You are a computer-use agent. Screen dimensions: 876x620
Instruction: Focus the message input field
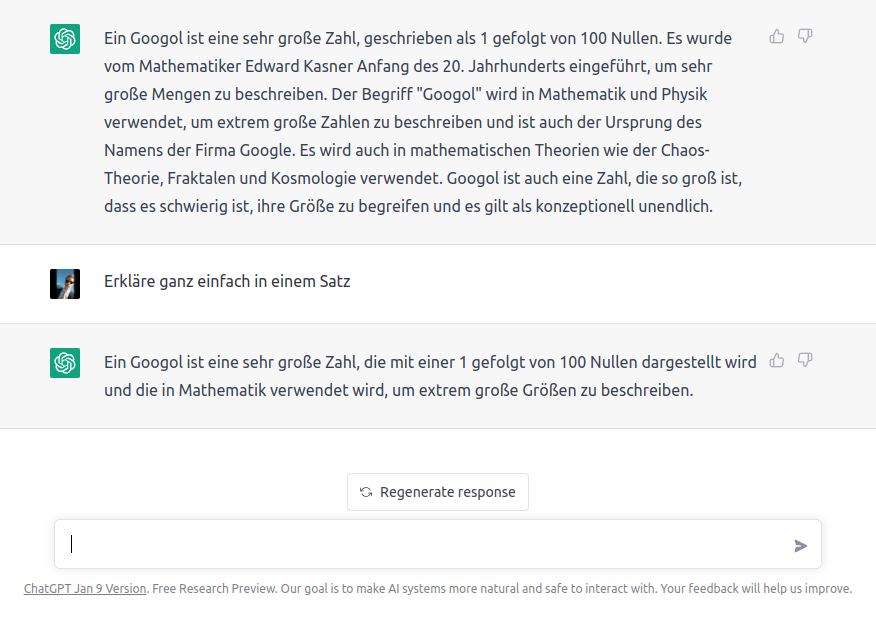[x=420, y=545]
